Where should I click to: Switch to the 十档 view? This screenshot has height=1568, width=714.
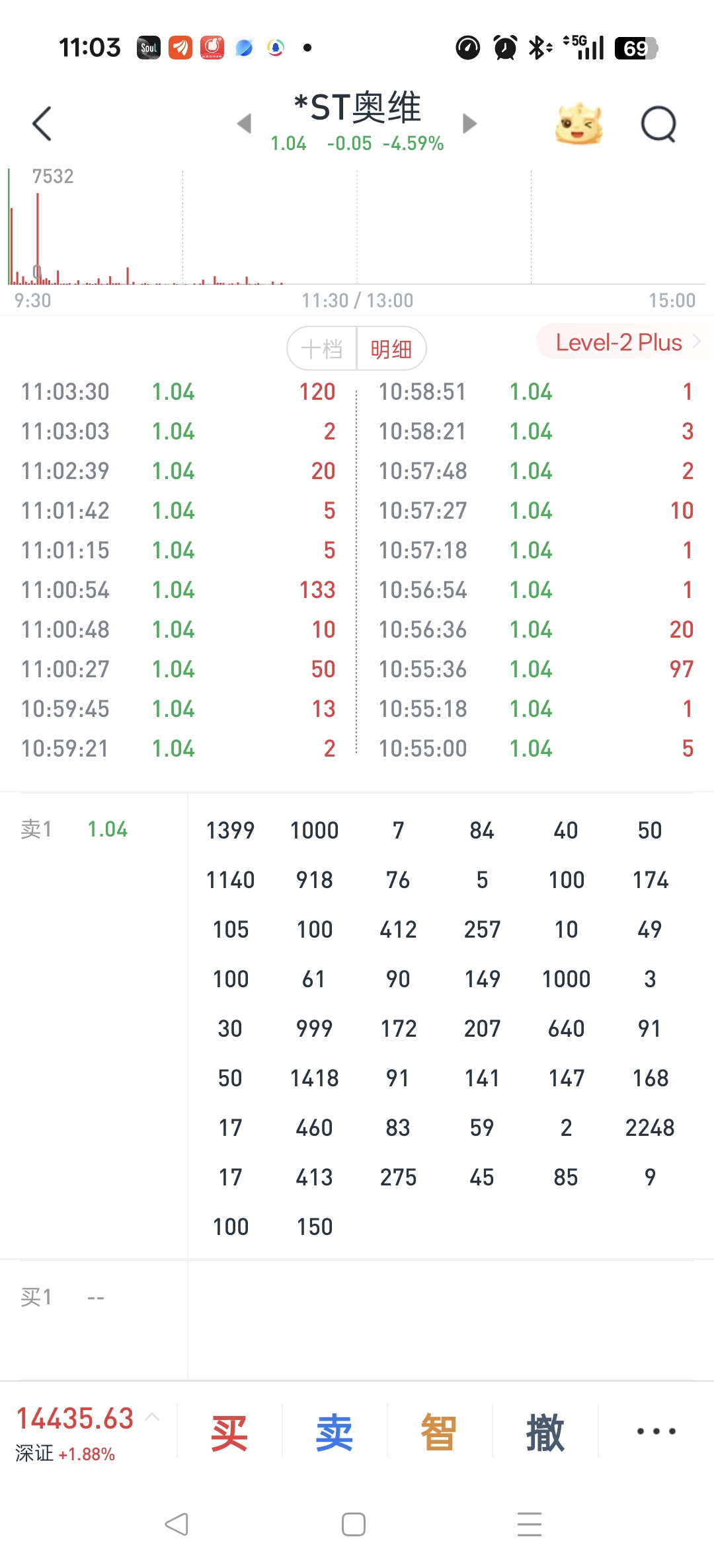point(322,349)
